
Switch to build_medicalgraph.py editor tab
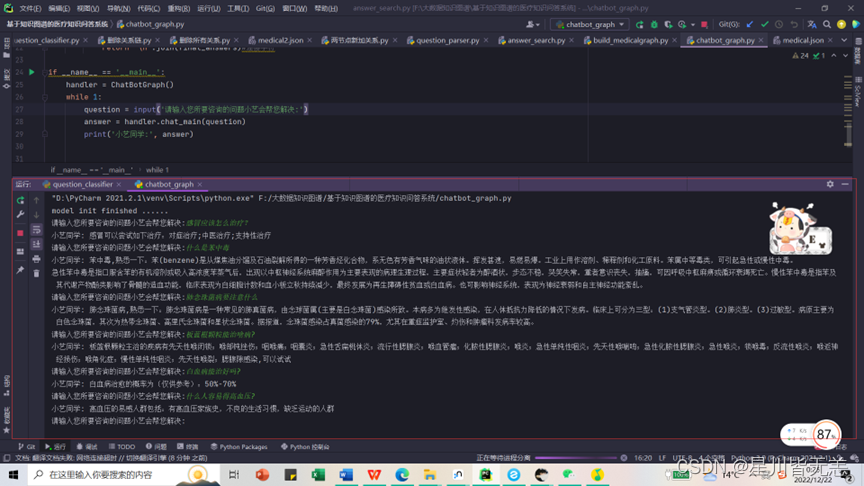pyautogui.click(x=630, y=40)
